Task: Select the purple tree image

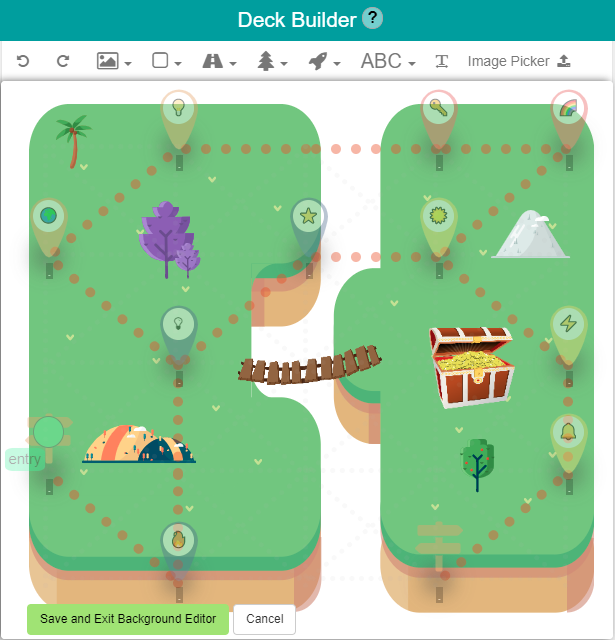Action: 169,240
